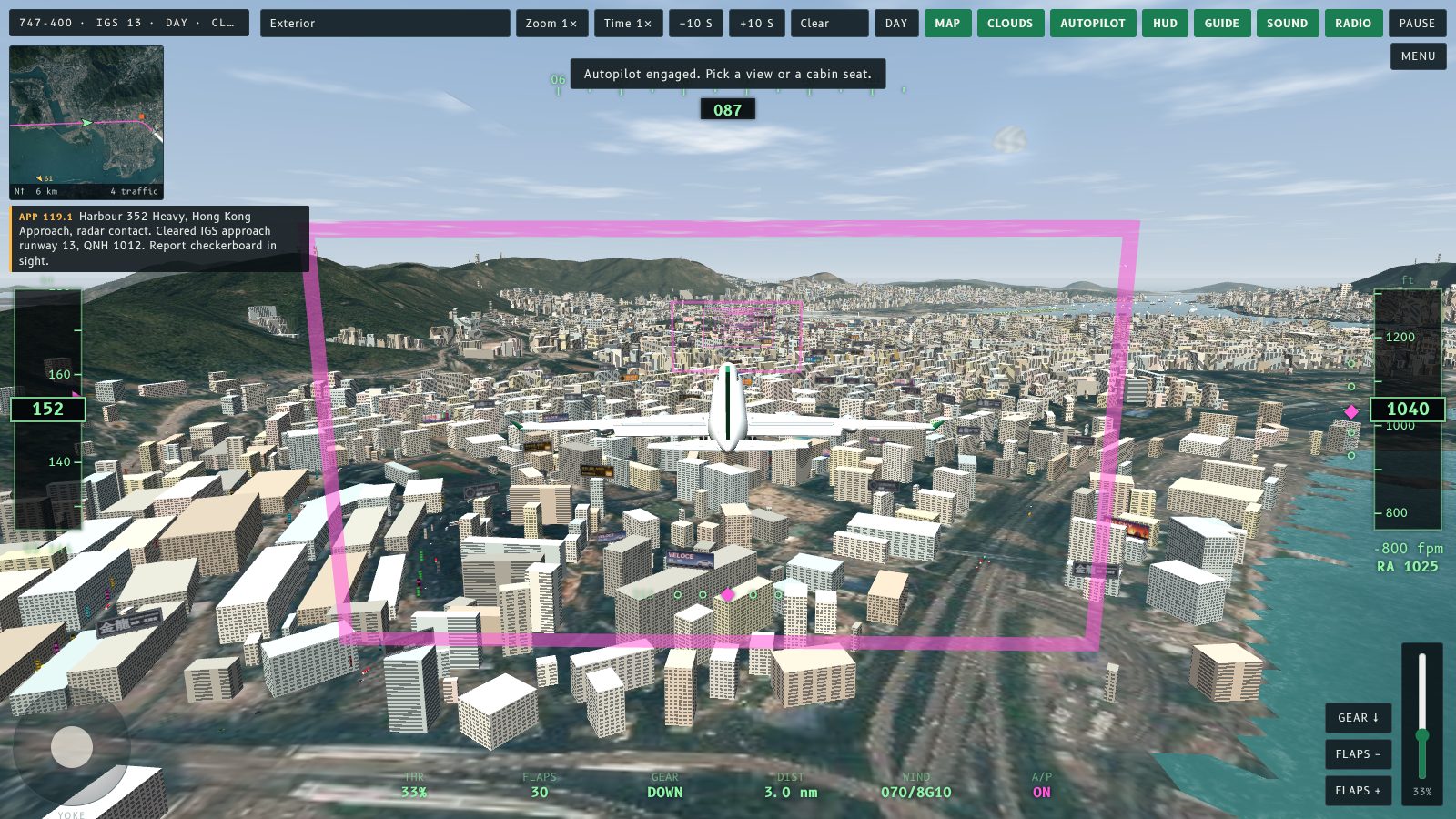Toggle the AUTOPILOT
1456x819 pixels.
pyautogui.click(x=1093, y=23)
